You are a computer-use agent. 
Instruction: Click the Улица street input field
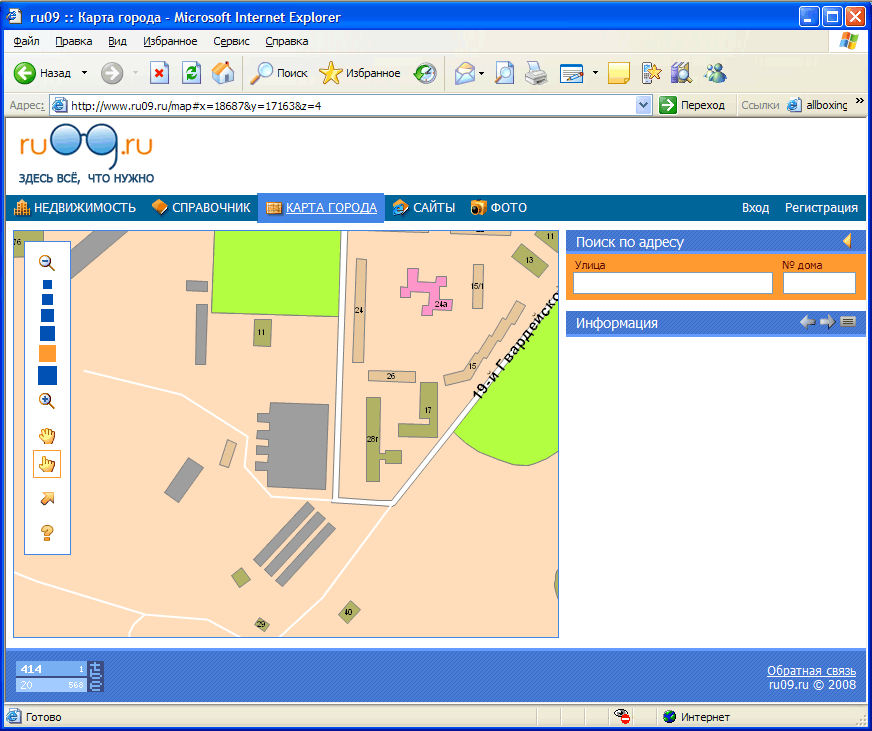[673, 283]
